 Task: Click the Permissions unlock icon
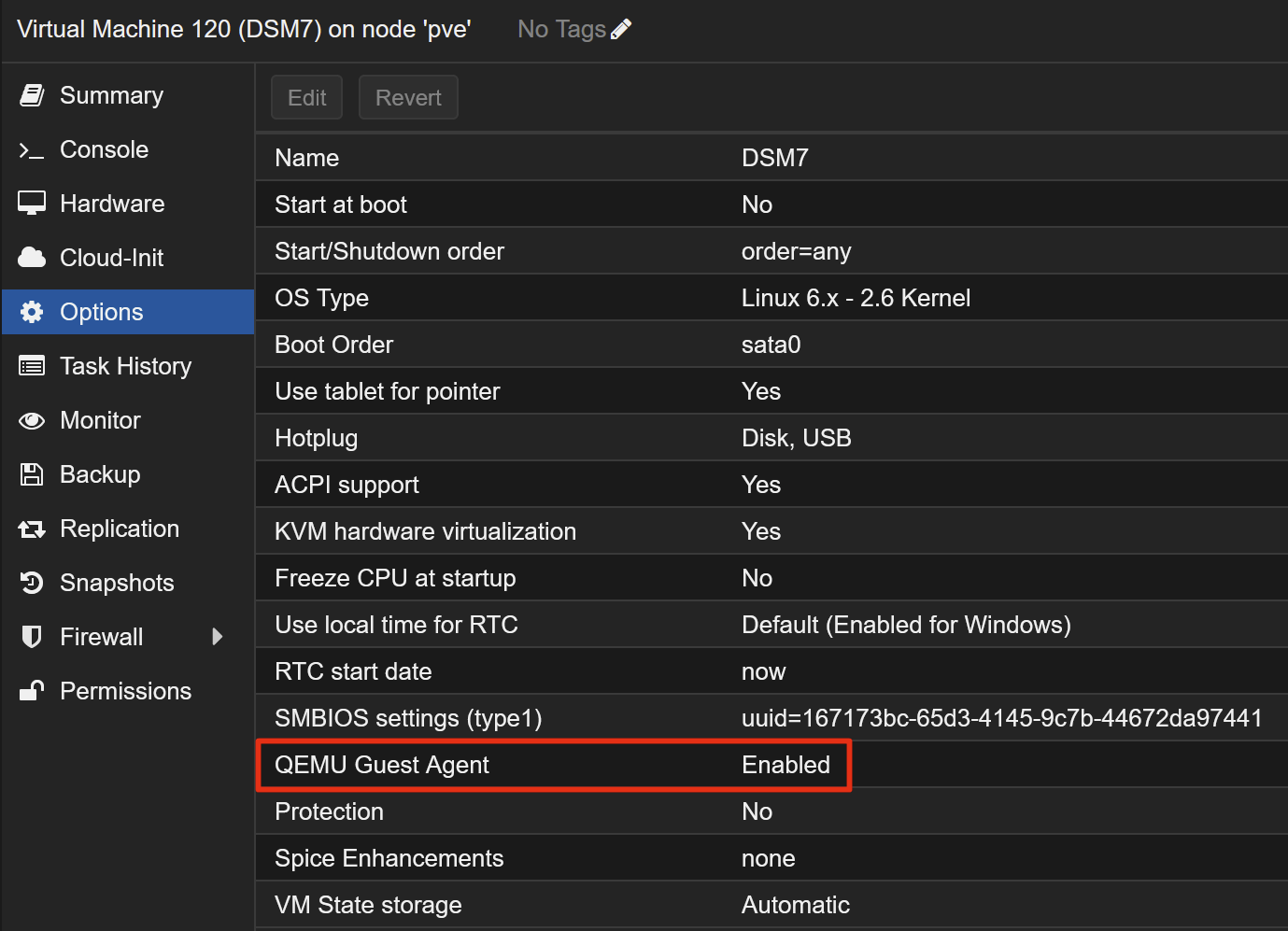[x=32, y=691]
